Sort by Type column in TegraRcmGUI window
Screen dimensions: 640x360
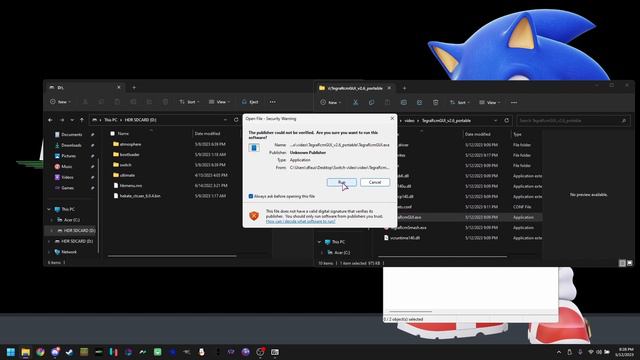click(x=518, y=134)
